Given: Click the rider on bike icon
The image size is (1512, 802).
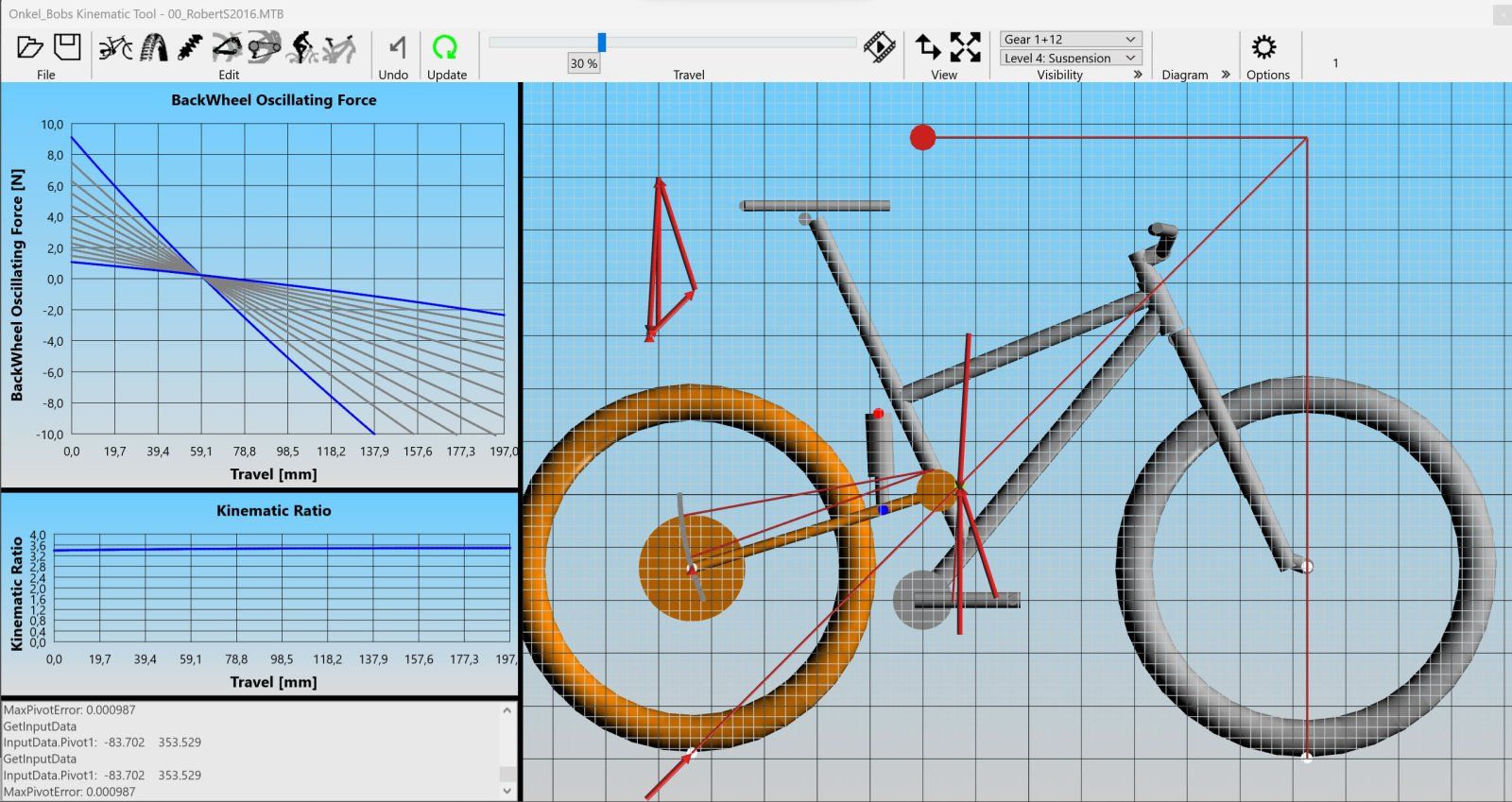Looking at the screenshot, I should click(302, 47).
